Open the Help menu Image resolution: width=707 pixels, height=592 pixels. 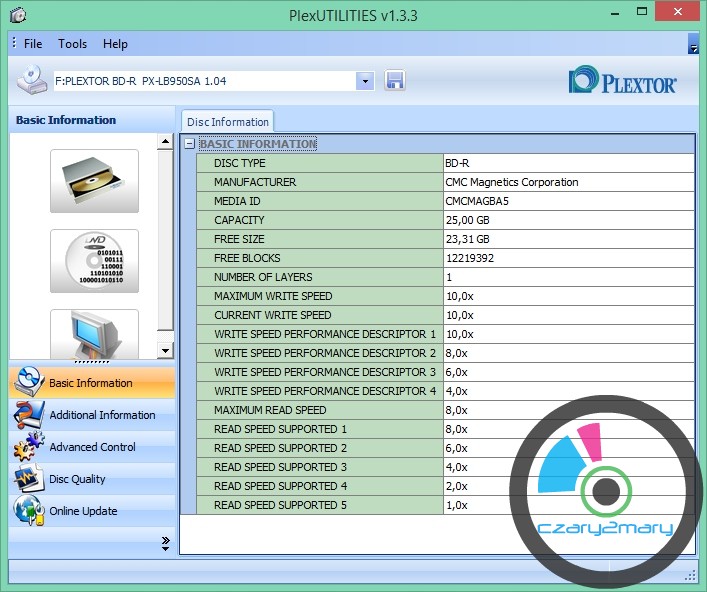click(115, 44)
